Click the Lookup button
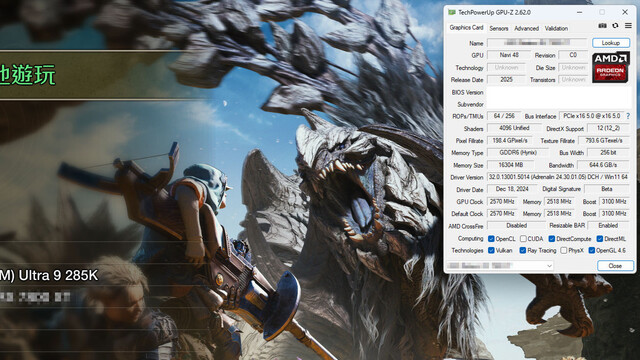The width and height of the screenshot is (640, 360). click(x=611, y=43)
